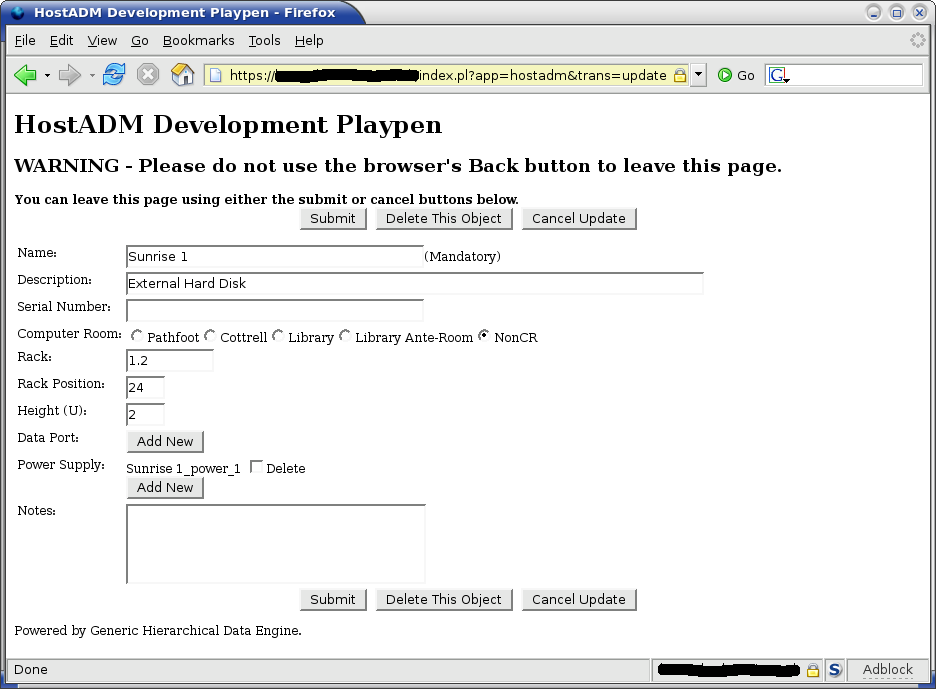936x689 pixels.
Task: Open the Adblock status bar item
Action: click(x=887, y=670)
